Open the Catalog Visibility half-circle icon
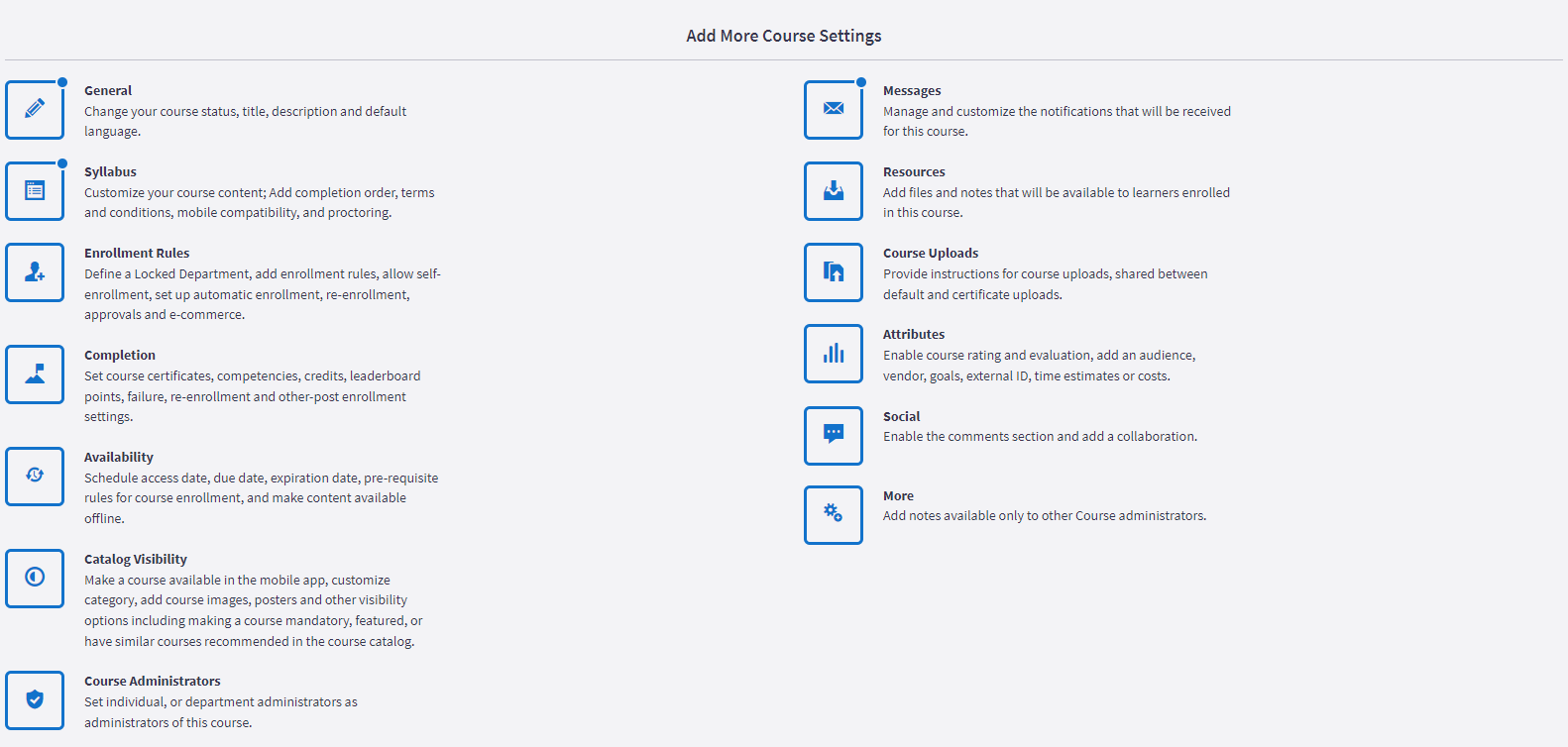This screenshot has height=747, width=1568. 35,579
